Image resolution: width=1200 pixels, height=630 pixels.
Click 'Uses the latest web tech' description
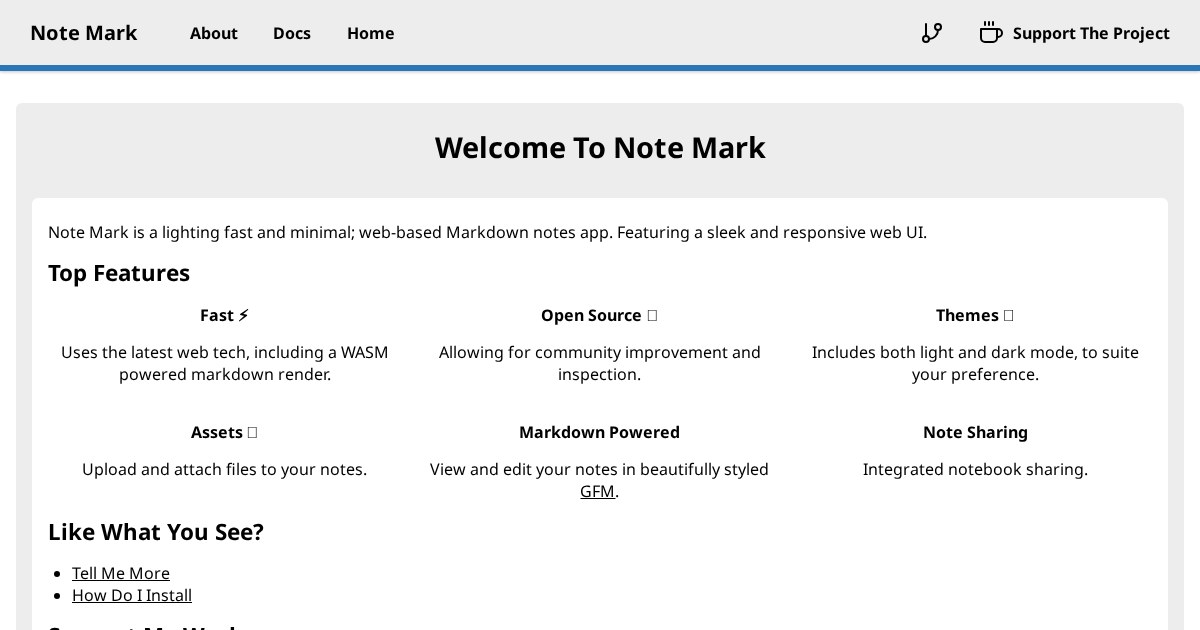click(x=225, y=363)
